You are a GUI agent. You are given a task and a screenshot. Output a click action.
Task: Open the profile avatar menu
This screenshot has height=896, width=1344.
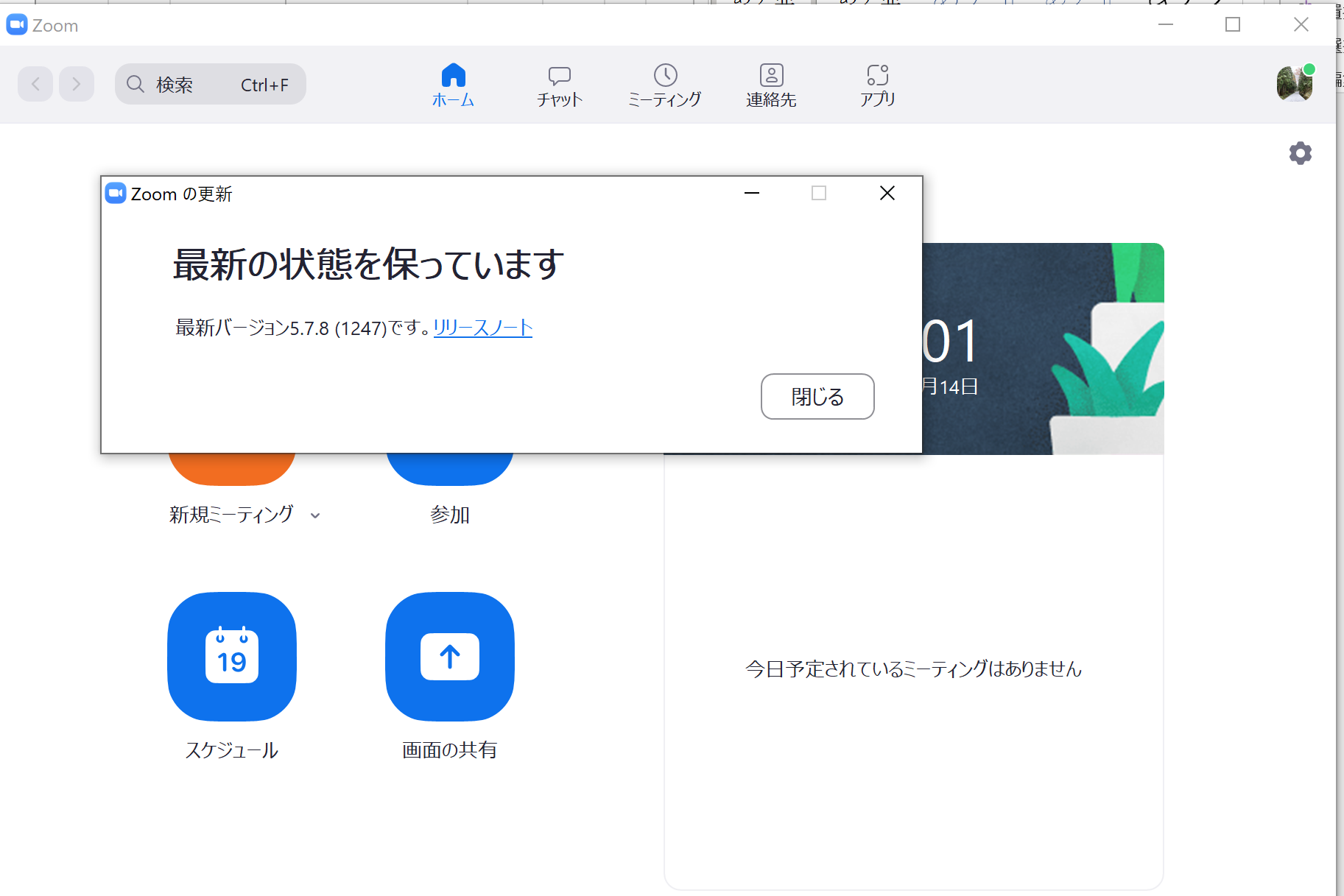1294,84
